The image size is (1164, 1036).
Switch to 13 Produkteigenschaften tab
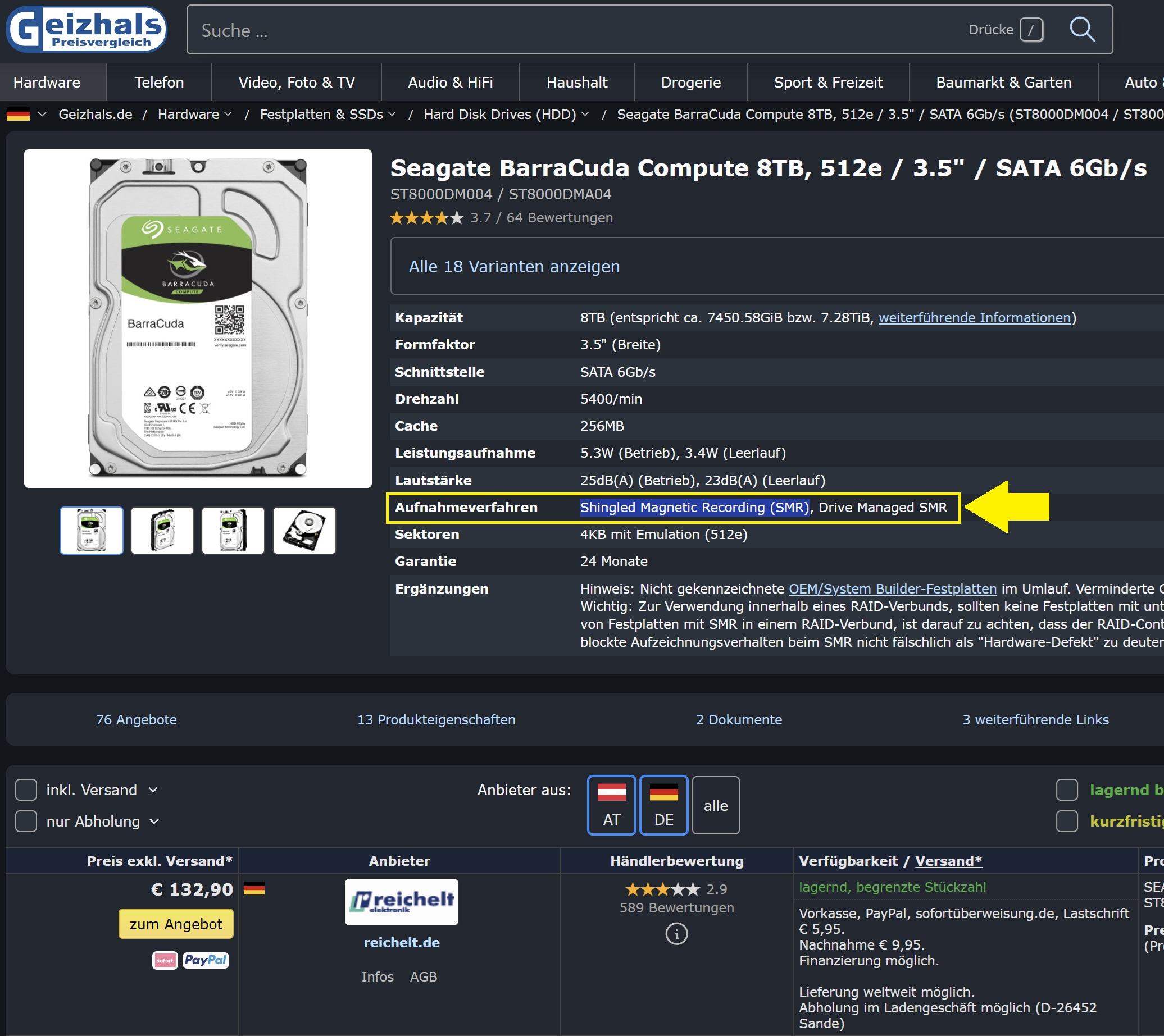pos(435,719)
